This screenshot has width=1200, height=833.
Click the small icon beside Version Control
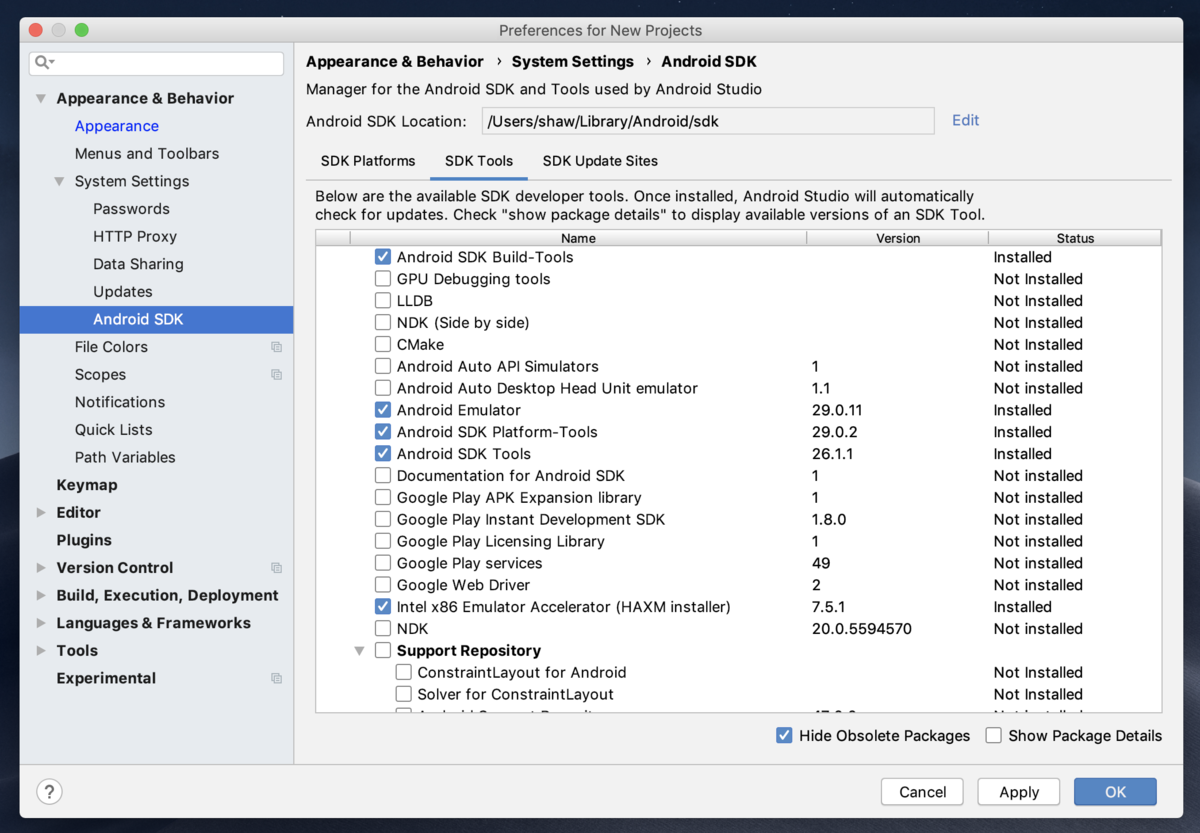276,567
